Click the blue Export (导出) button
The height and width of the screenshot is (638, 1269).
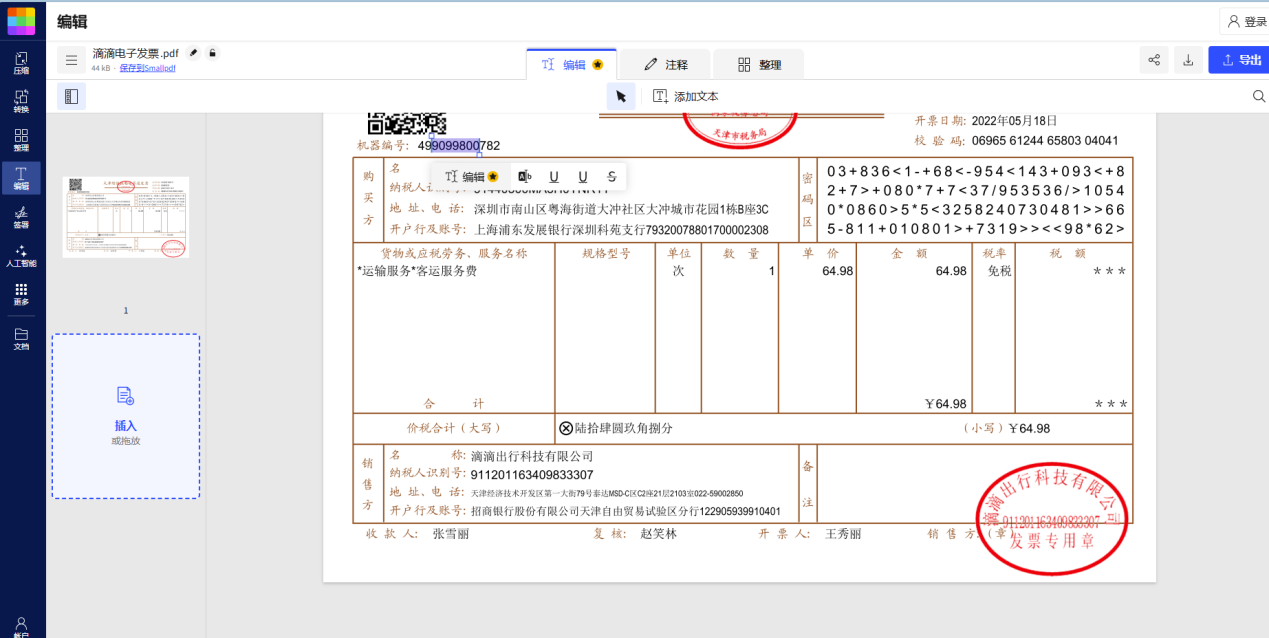pos(1239,60)
